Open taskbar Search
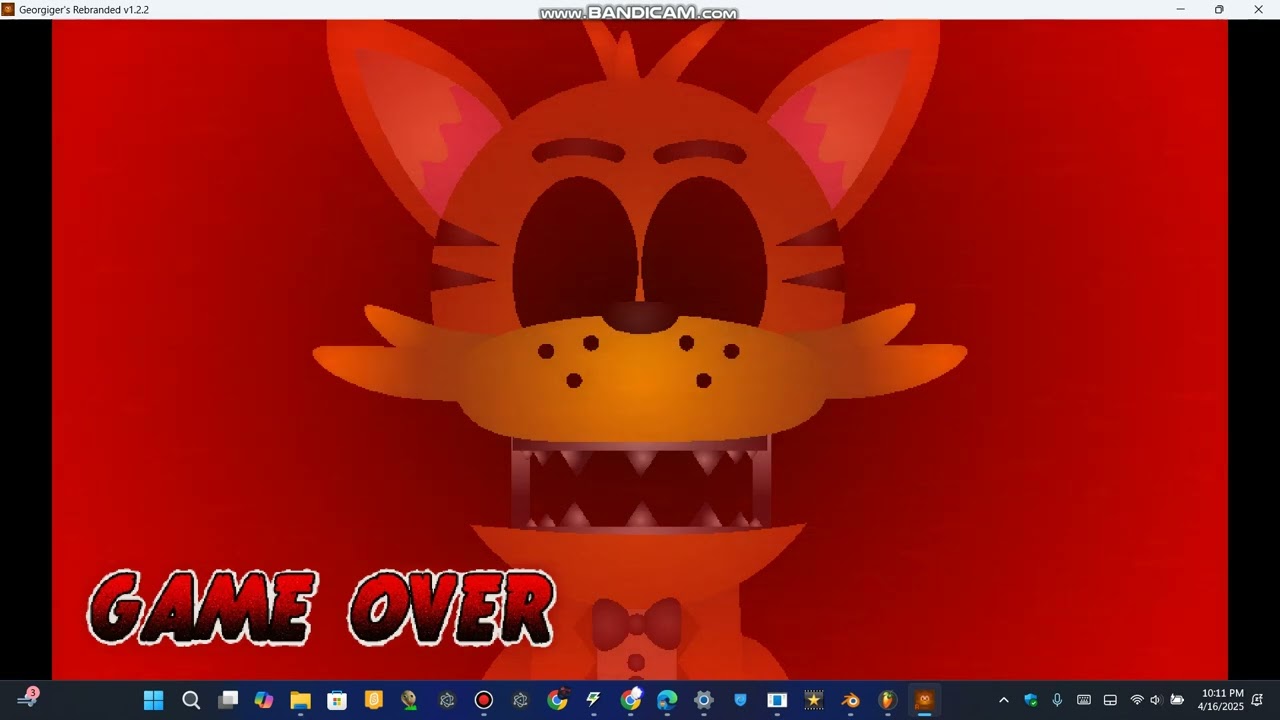 tap(191, 700)
